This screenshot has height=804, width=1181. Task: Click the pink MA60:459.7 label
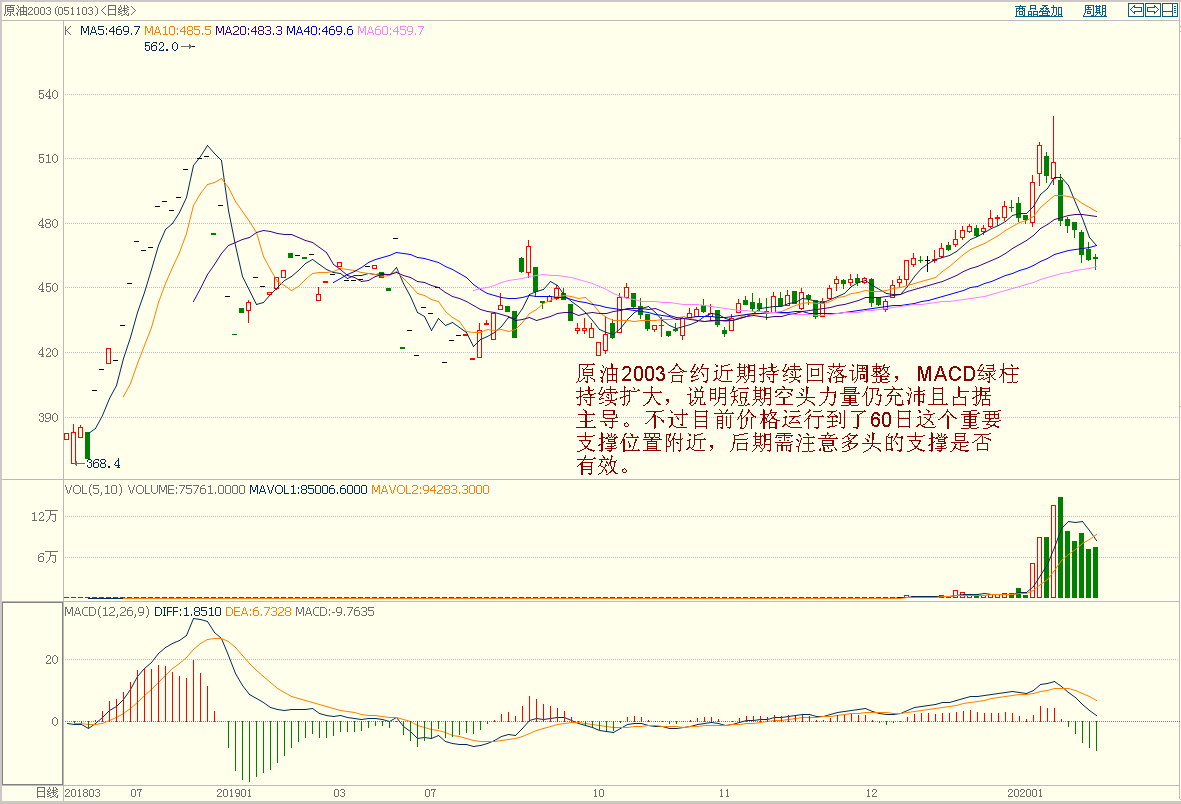[x=391, y=31]
